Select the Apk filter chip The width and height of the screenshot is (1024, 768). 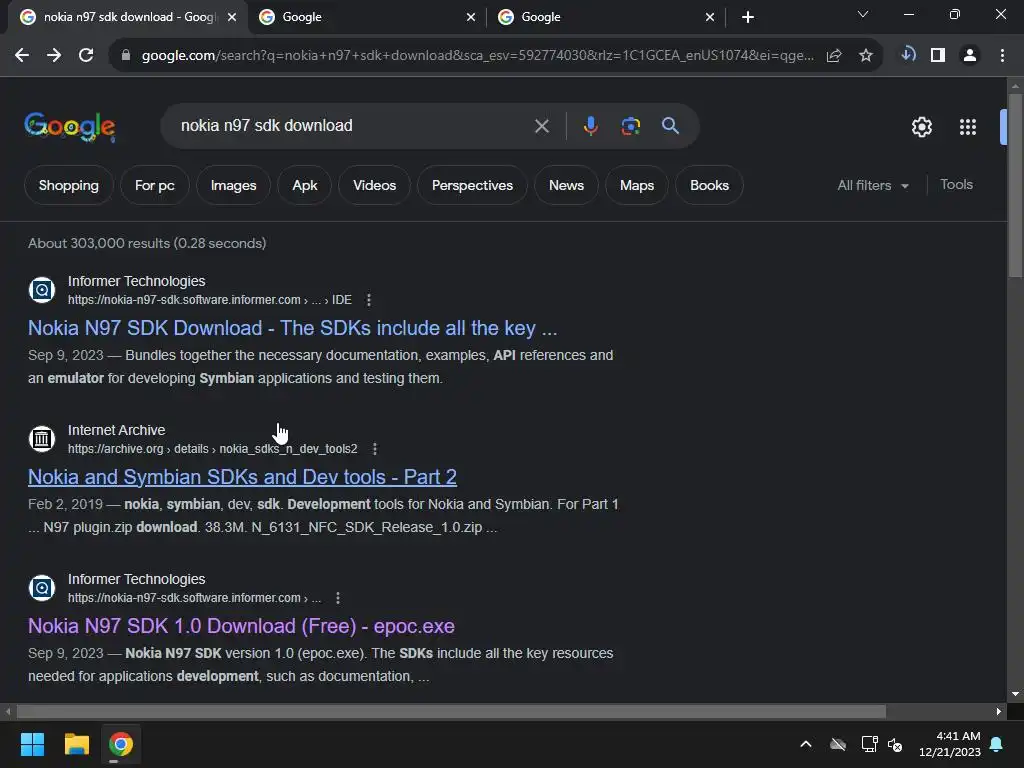[x=304, y=185]
